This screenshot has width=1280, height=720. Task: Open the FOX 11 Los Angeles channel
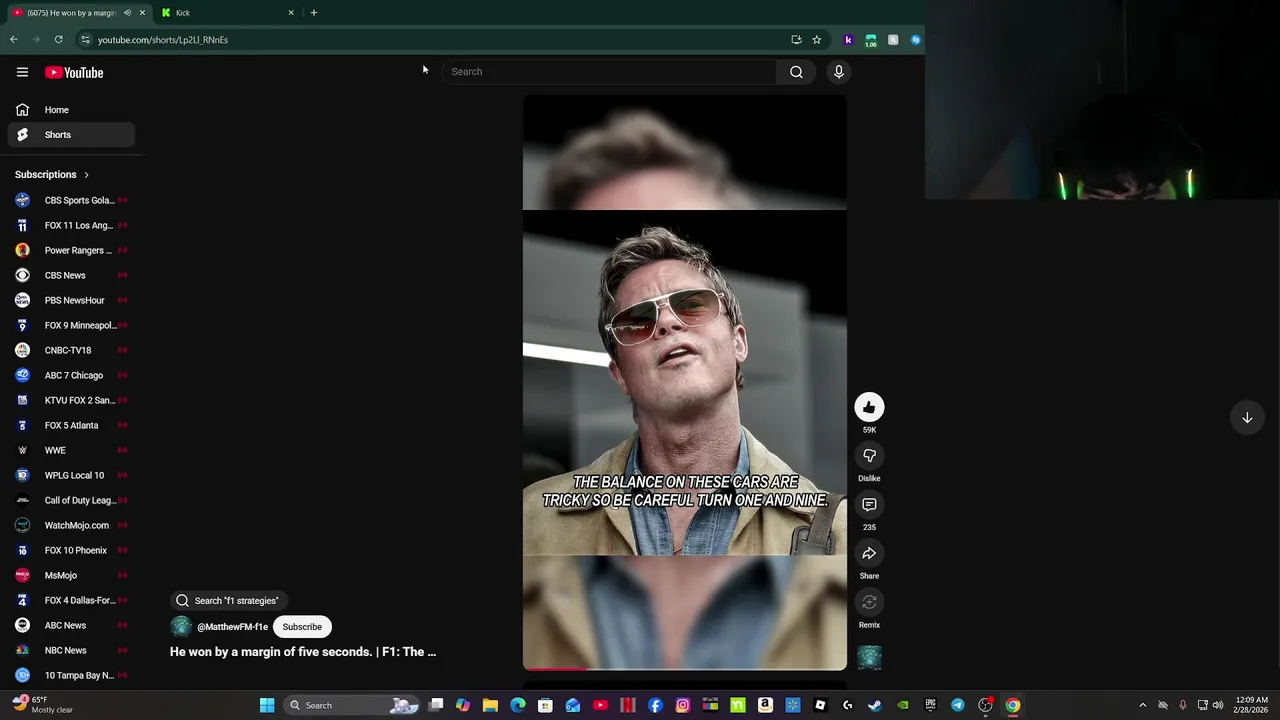pyautogui.click(x=71, y=225)
